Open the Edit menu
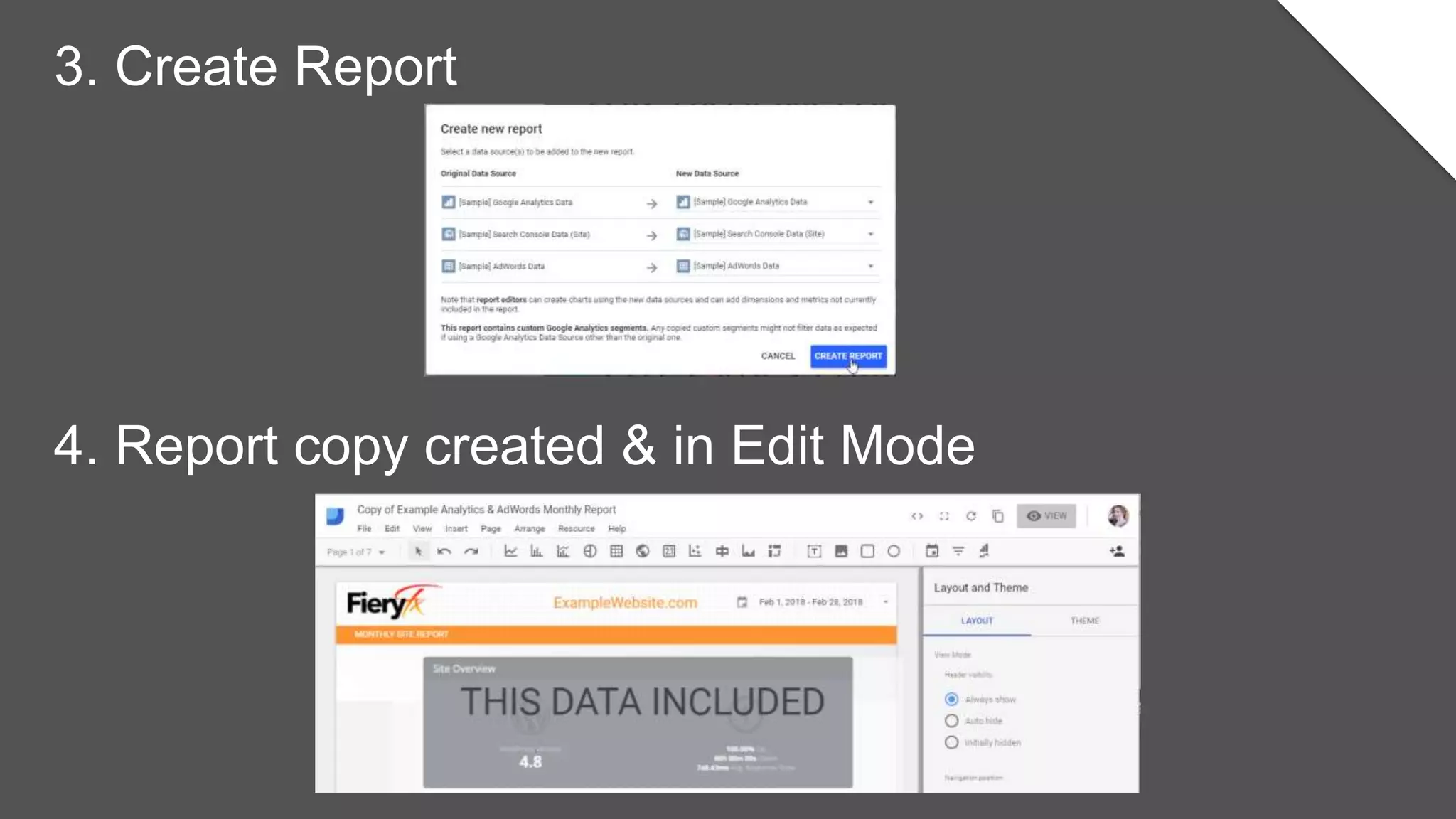 coord(392,529)
